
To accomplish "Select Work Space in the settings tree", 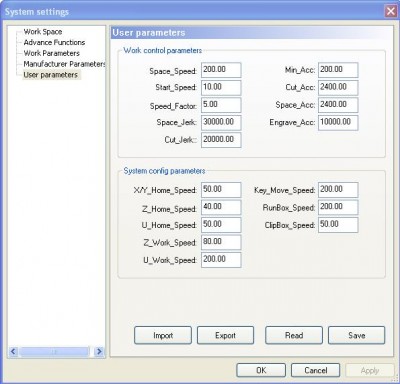I will (43, 32).
